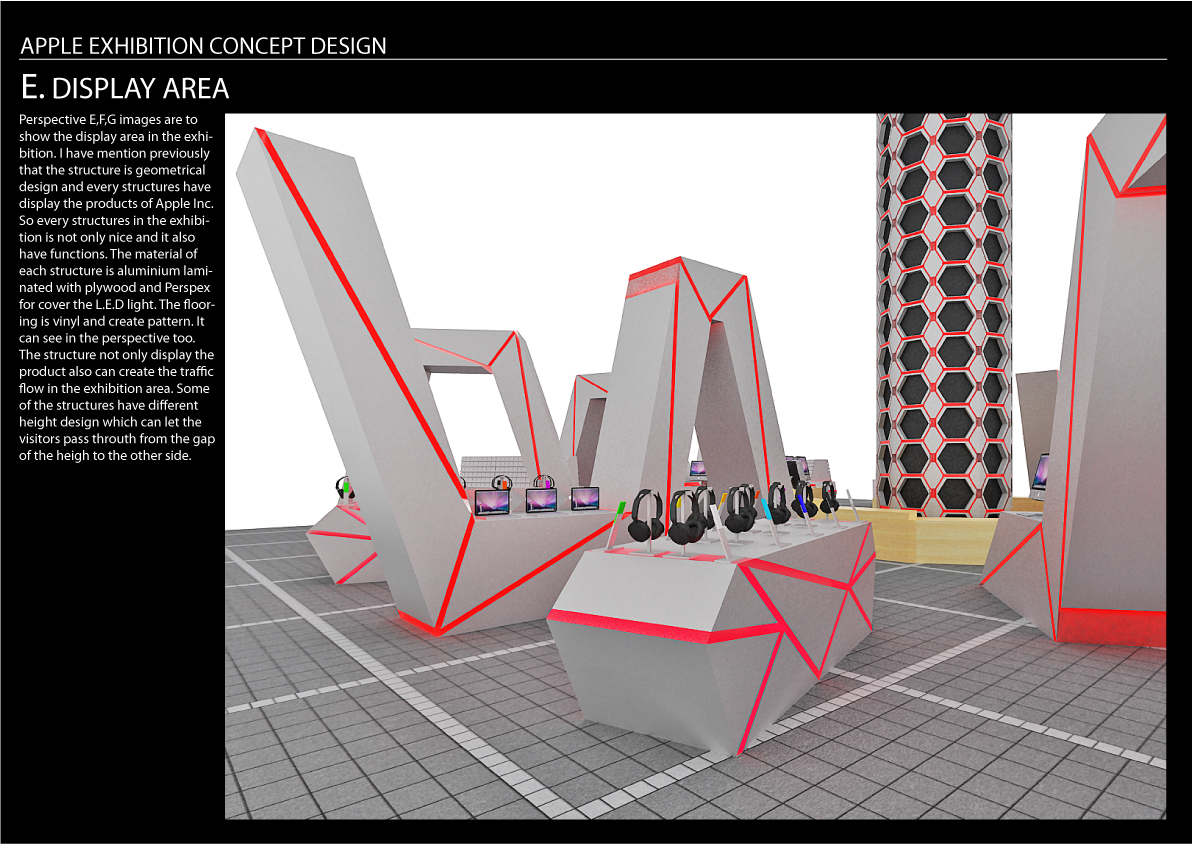
Task: Click the headphones on the far left counter
Action: pyautogui.click(x=345, y=488)
